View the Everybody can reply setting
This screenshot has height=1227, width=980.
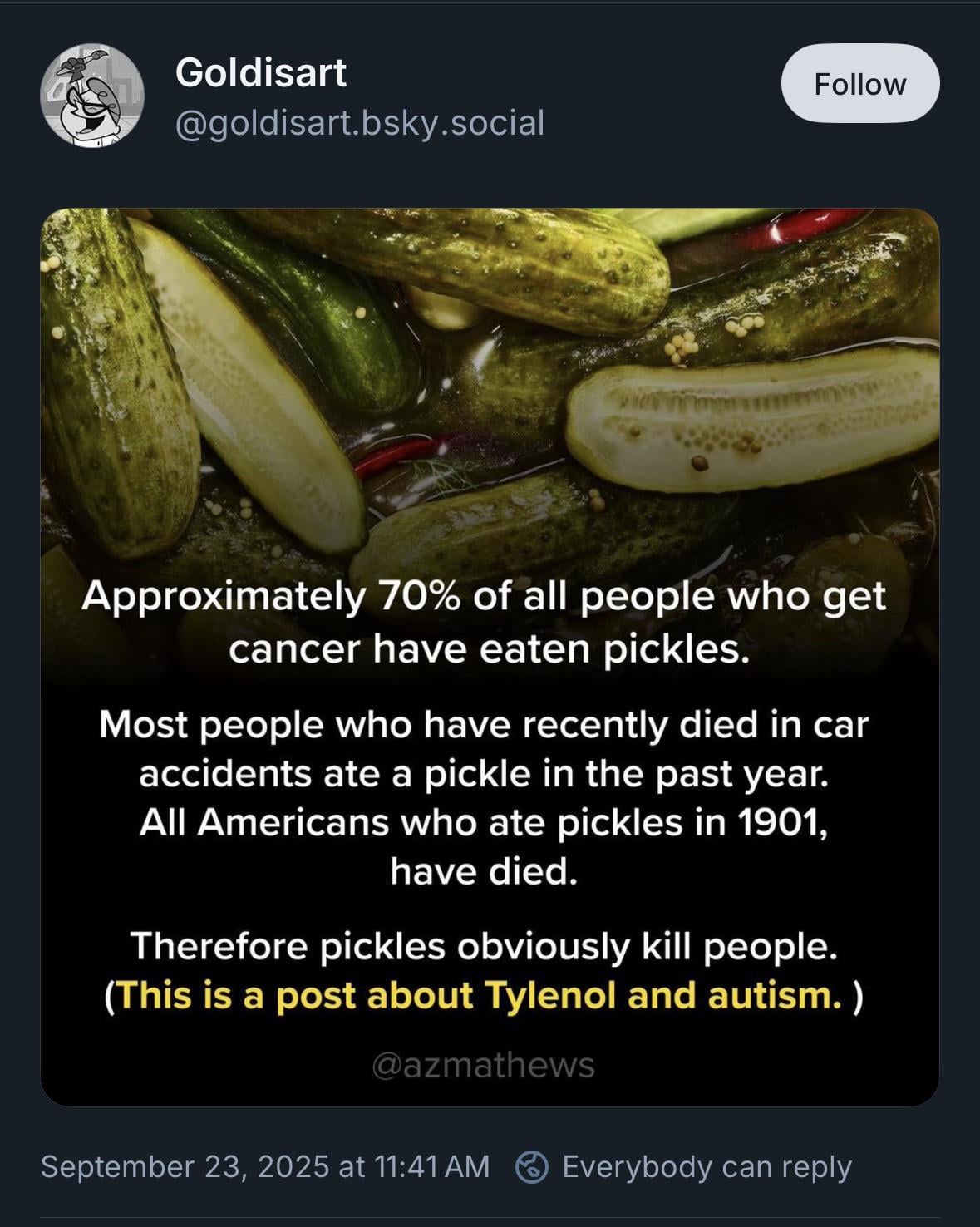(x=707, y=1167)
